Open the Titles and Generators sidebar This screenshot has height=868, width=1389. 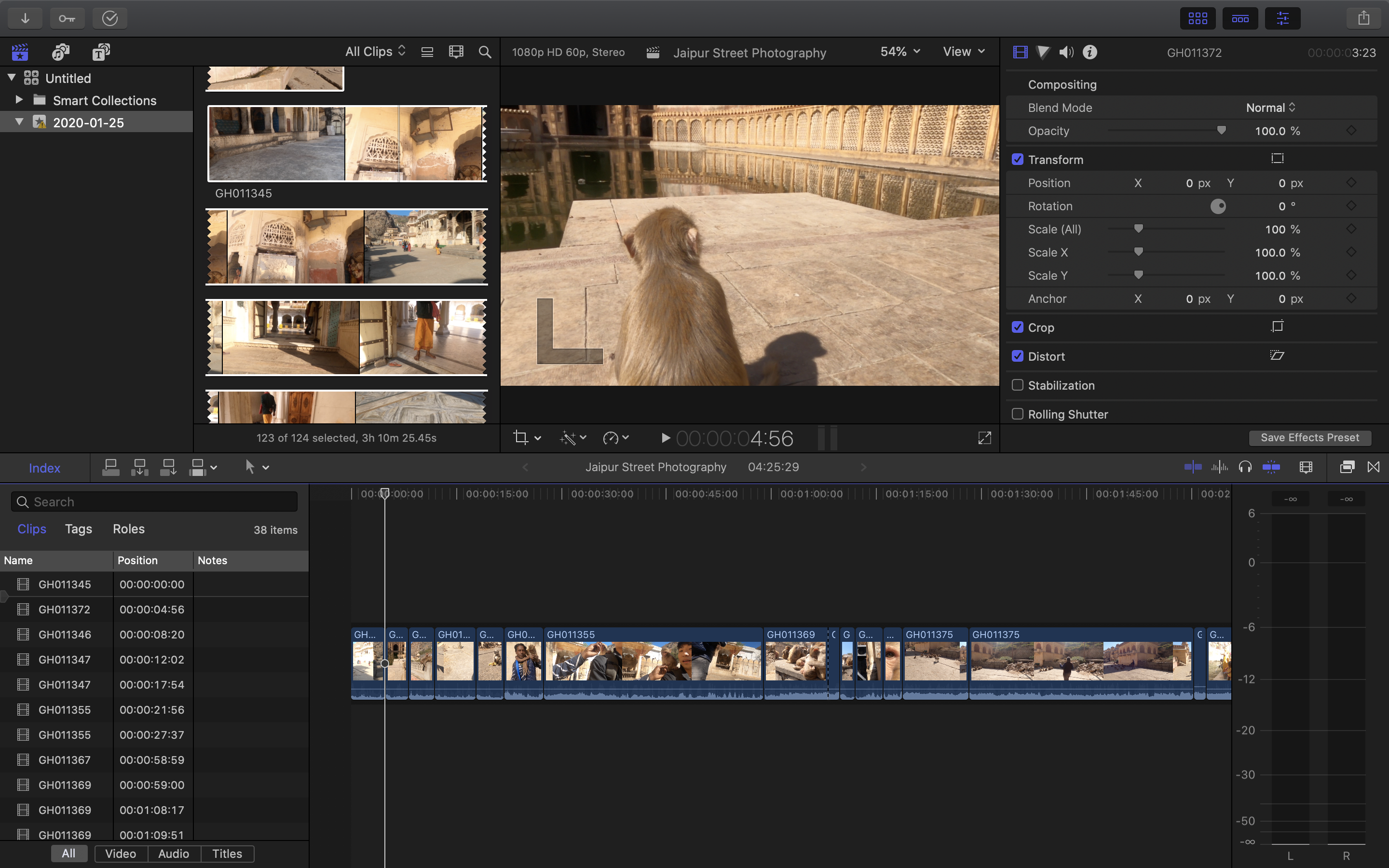click(x=101, y=52)
